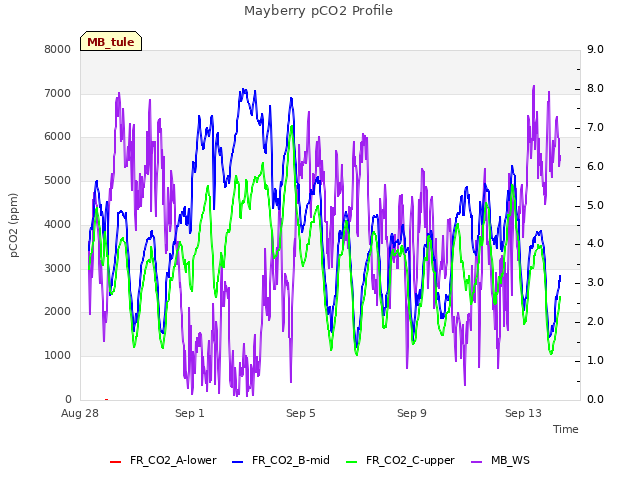Click the 5.0 right axis value
Image resolution: width=640 pixels, height=480 pixels.
[595, 205]
